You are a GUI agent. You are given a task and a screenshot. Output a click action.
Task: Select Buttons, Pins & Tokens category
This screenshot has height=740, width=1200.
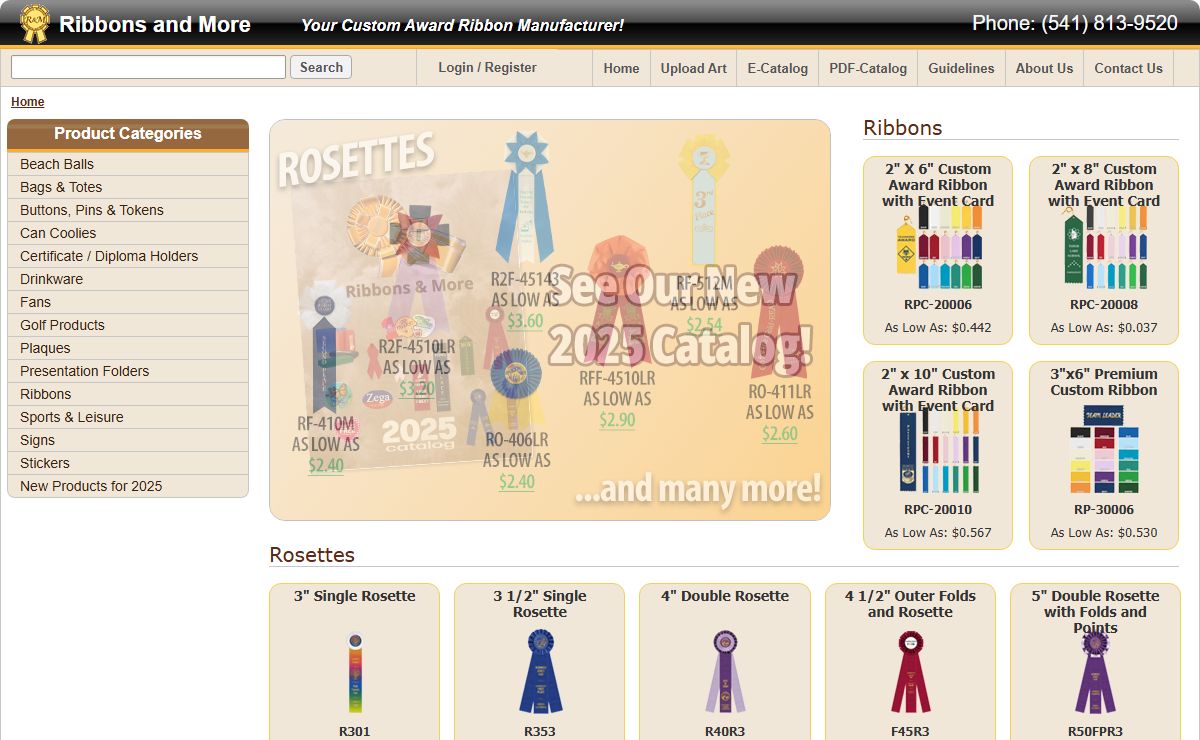pyautogui.click(x=128, y=210)
